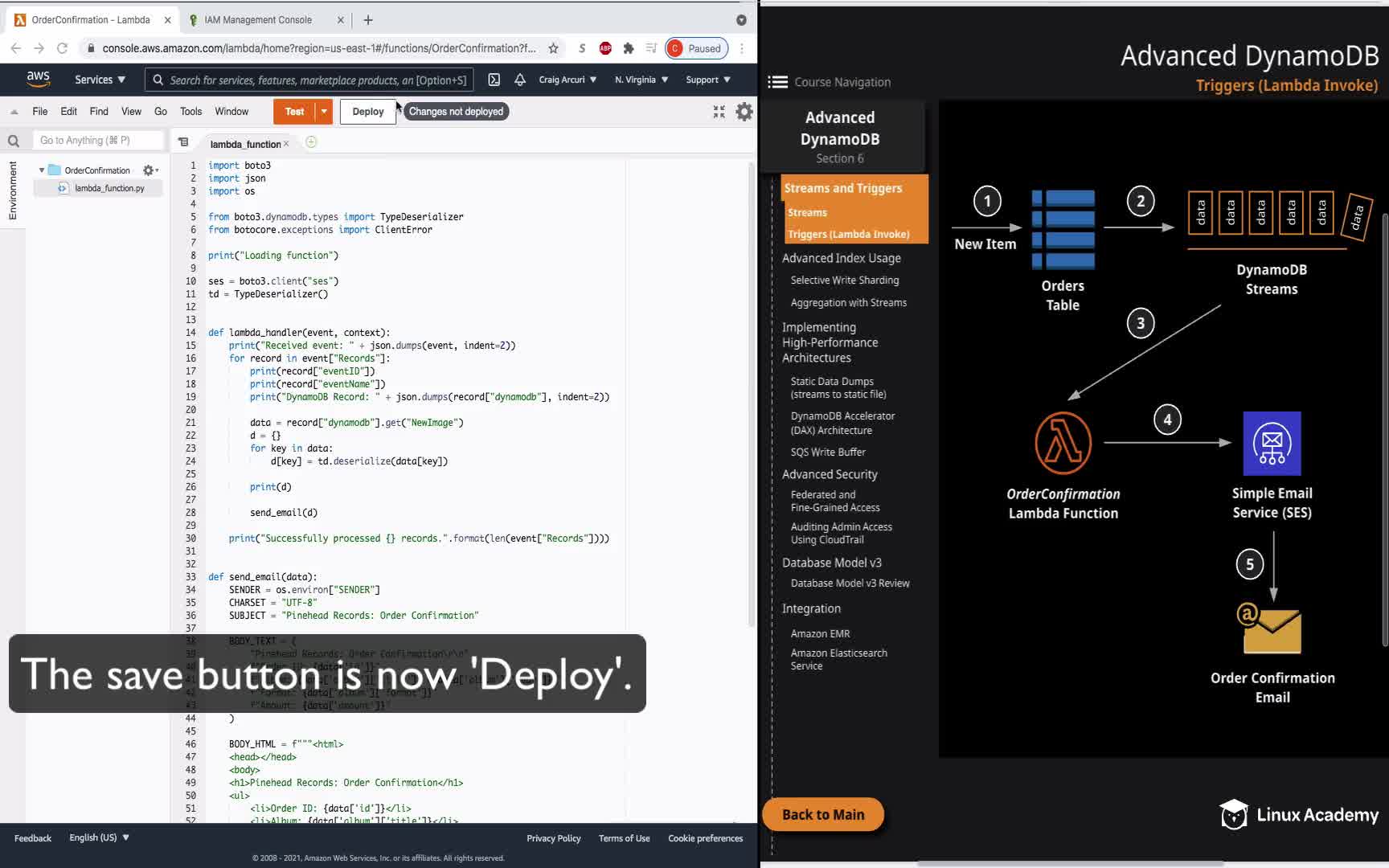Viewport: 1389px width, 868px height.
Task: Click the Deploy button
Action: [368, 112]
